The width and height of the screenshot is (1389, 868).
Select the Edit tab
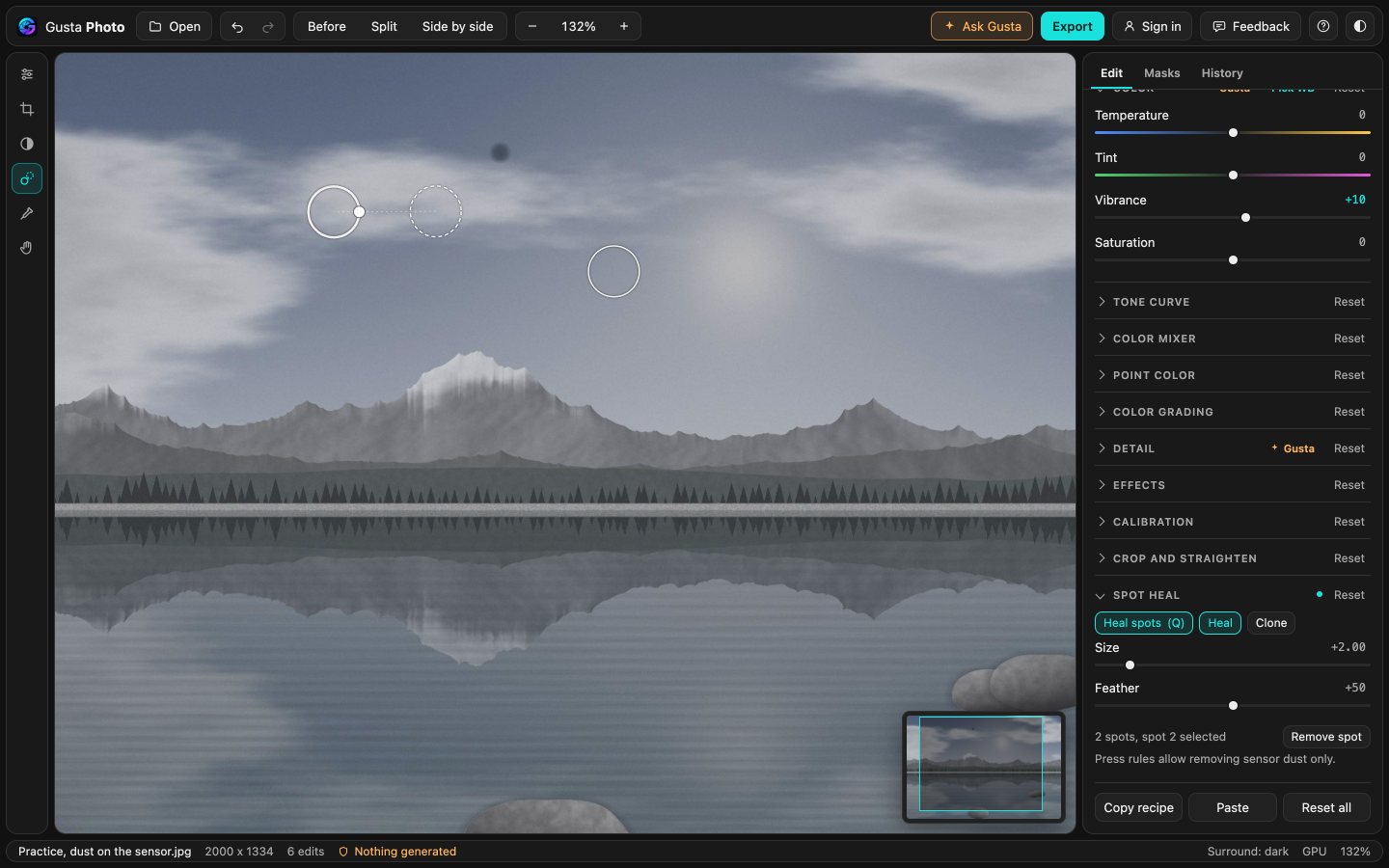coord(1111,73)
